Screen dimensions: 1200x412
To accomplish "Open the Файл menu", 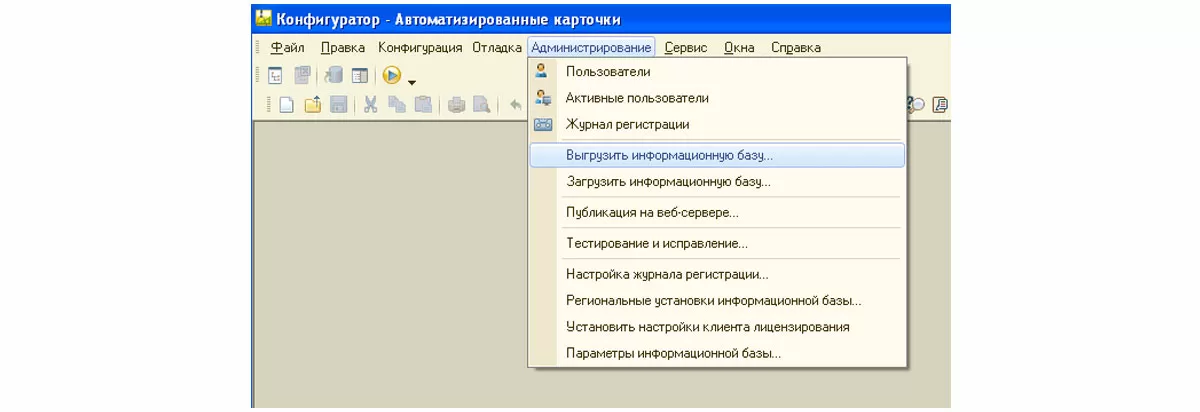I will (x=288, y=47).
